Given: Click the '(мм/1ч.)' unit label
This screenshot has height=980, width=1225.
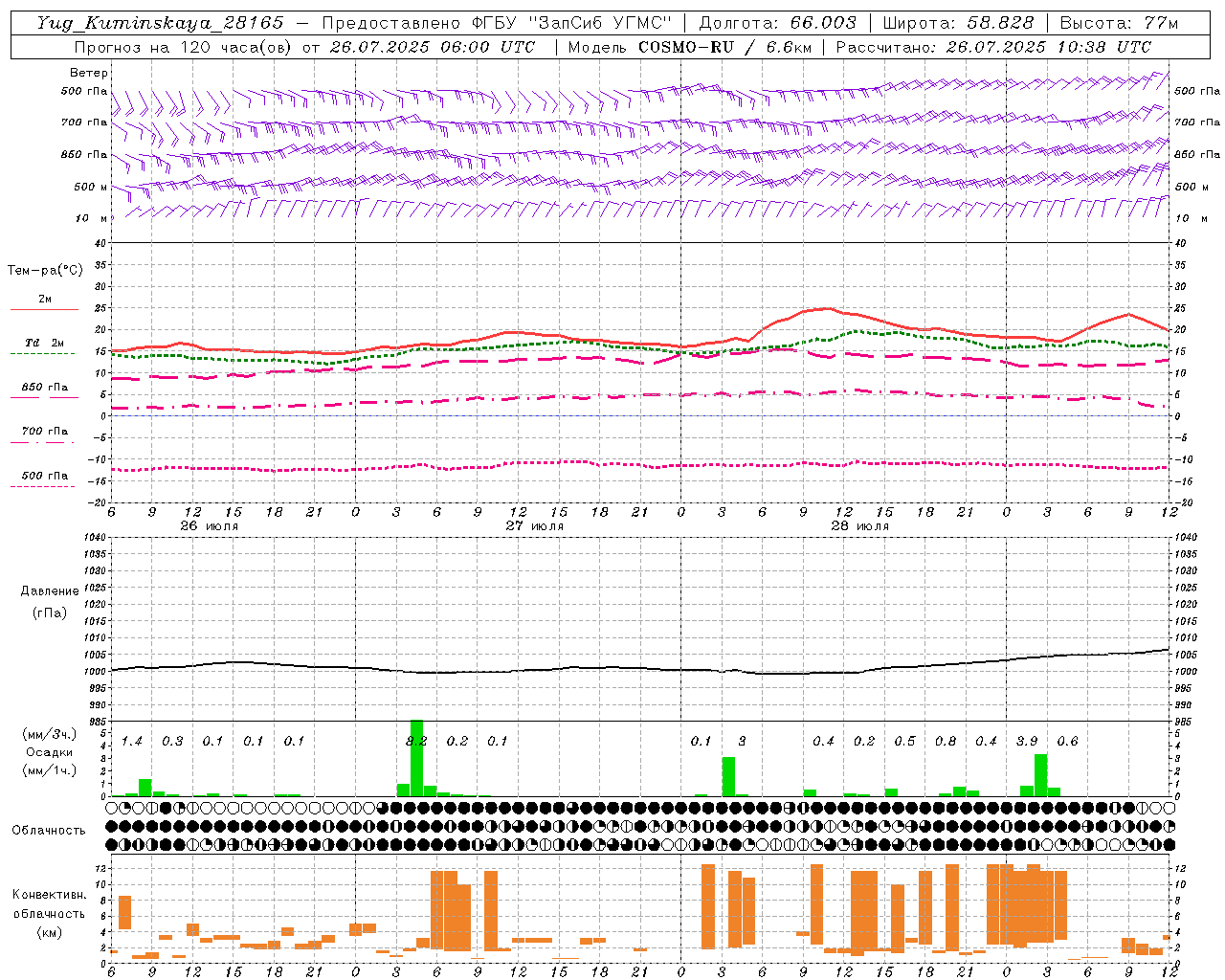Looking at the screenshot, I should point(49,770).
